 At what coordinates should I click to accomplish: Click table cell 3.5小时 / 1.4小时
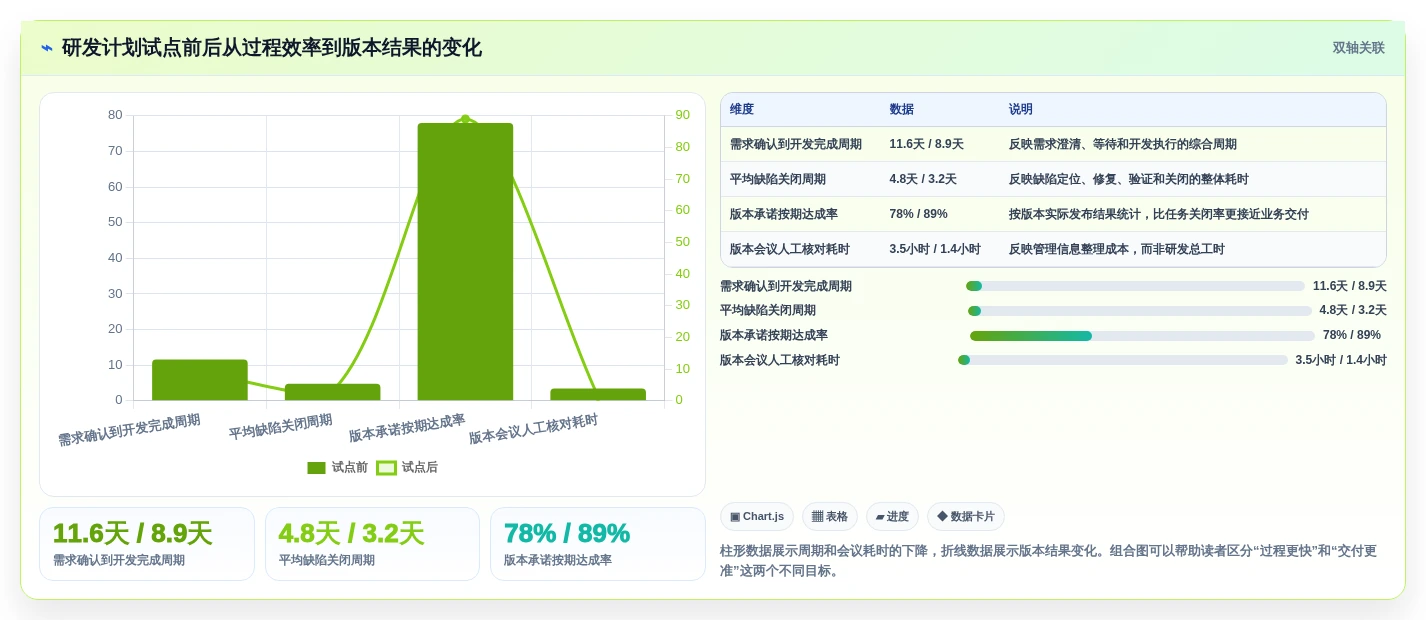(x=935, y=249)
